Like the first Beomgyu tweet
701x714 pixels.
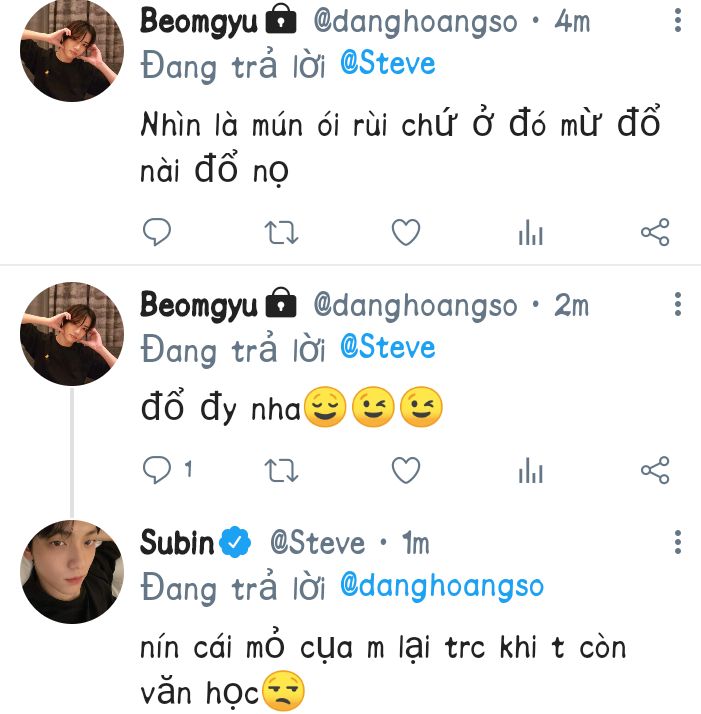point(405,233)
